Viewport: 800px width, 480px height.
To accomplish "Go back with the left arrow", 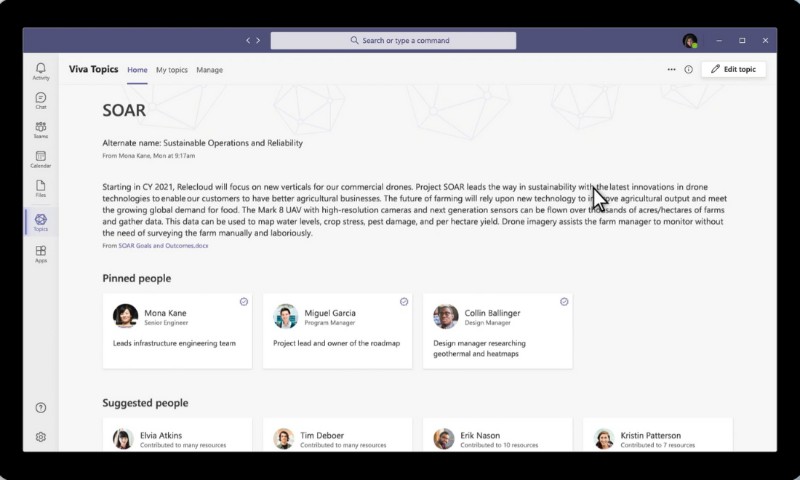I will point(248,40).
